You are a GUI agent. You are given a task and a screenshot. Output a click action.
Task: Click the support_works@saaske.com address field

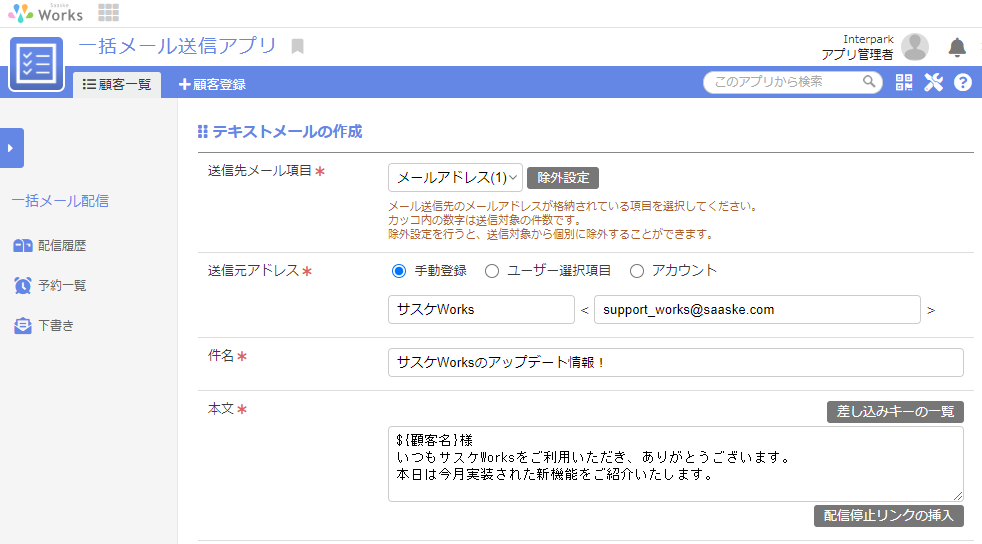point(757,310)
